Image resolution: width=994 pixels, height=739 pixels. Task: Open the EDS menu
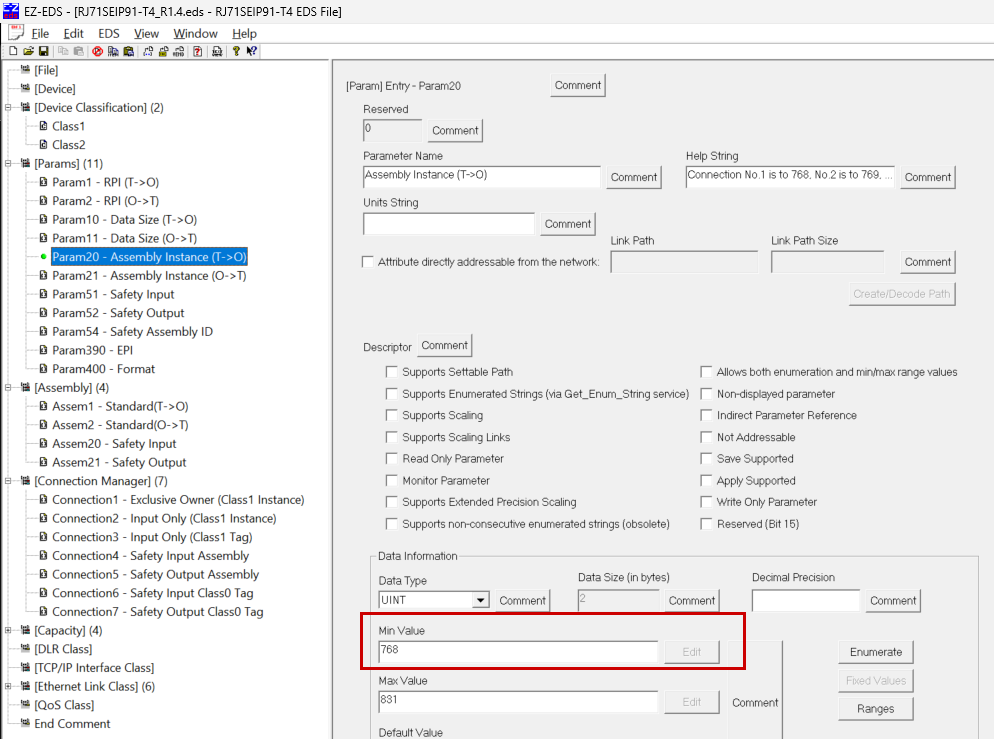pos(108,34)
